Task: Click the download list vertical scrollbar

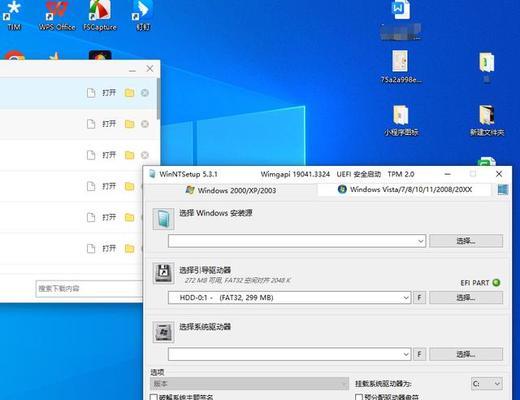Action: 158,98
